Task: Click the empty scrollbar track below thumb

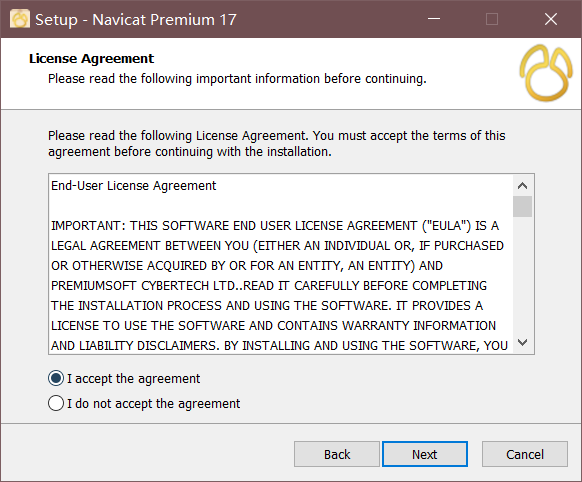Action: [523, 275]
